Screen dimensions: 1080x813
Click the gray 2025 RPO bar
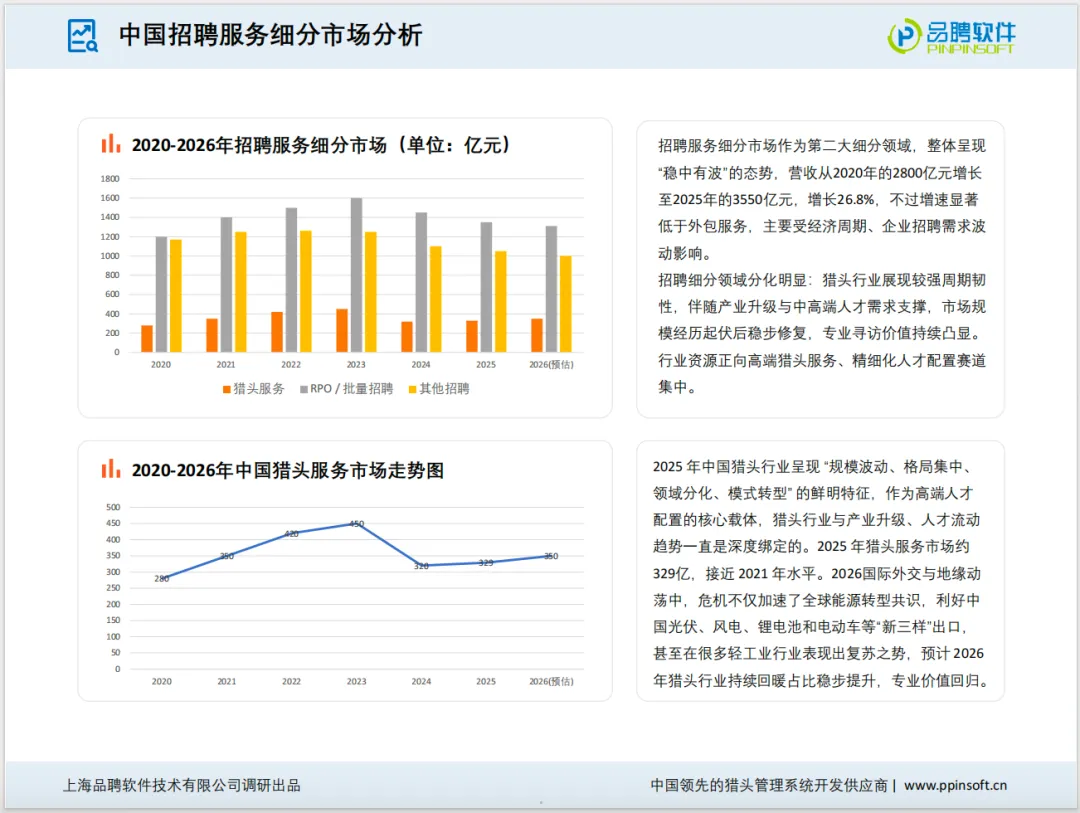(x=486, y=287)
